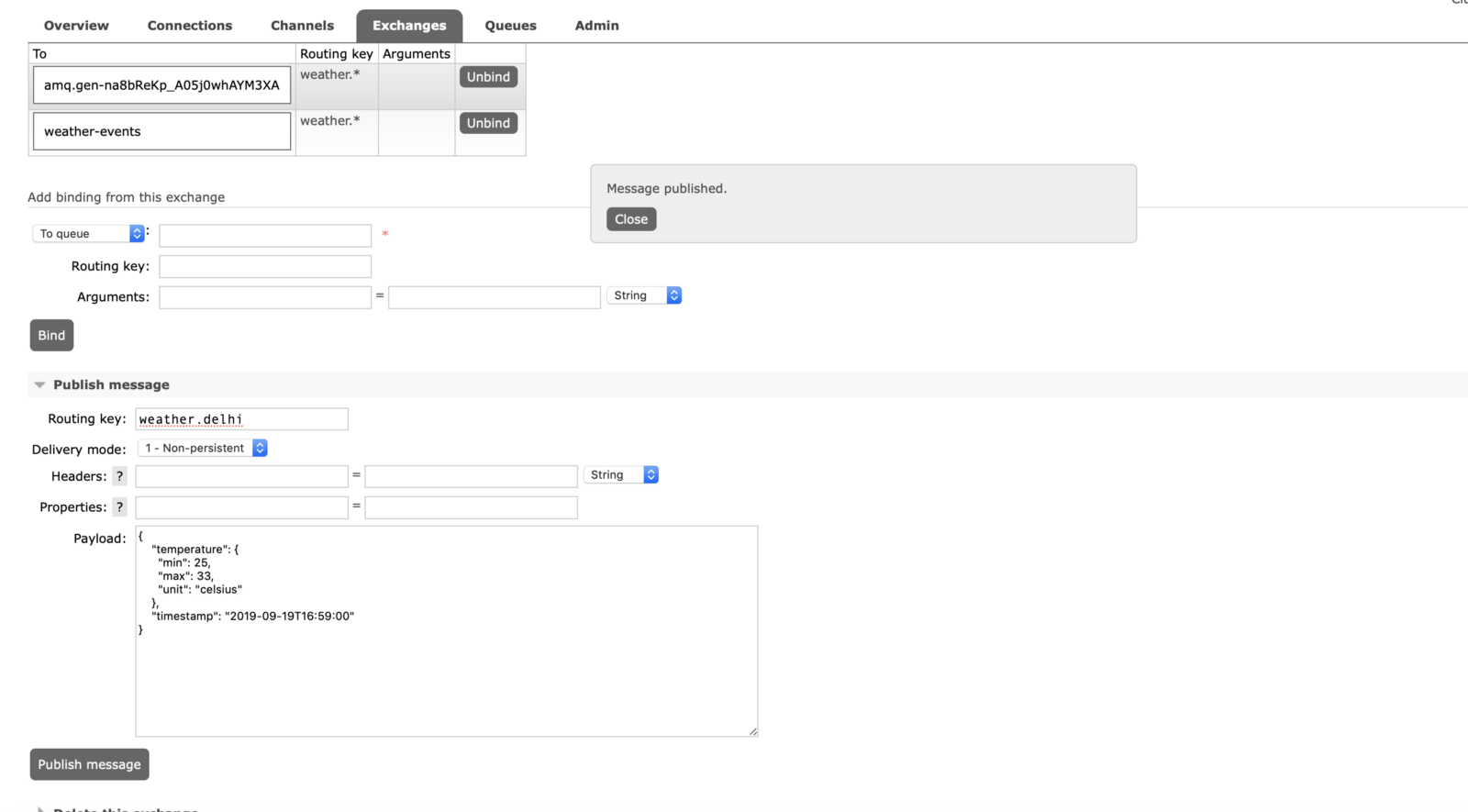Switch to the Queues tab

[510, 26]
